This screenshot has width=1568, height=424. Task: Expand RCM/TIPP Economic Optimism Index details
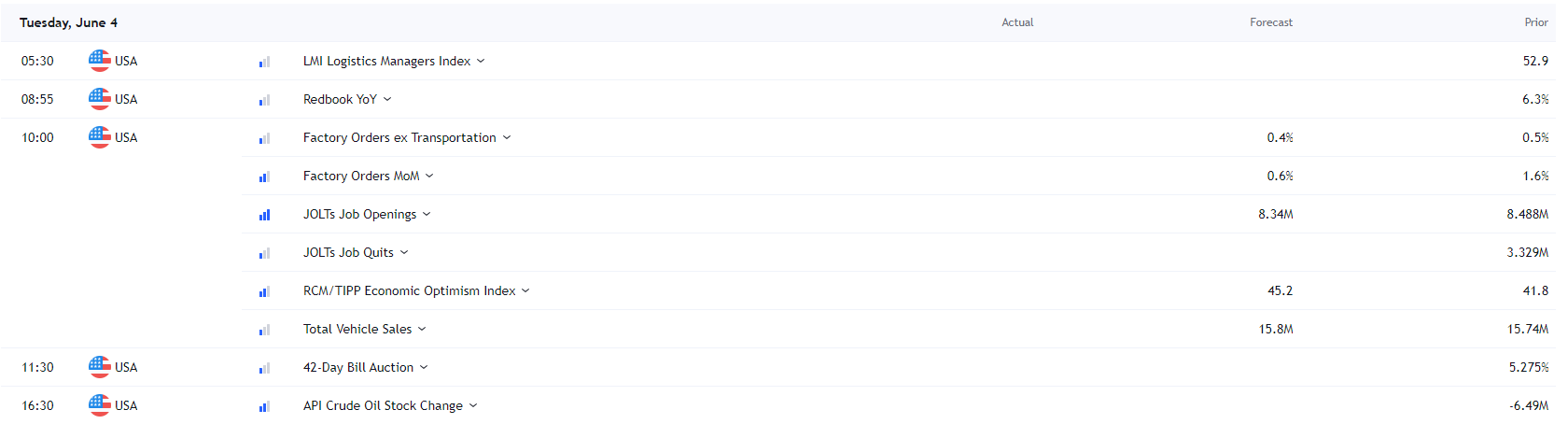[525, 290]
